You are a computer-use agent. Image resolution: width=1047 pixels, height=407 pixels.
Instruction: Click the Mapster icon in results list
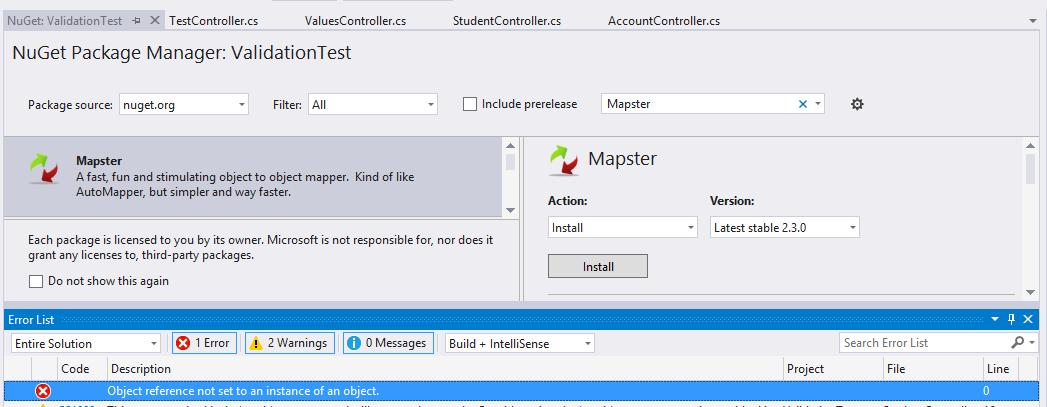point(45,169)
